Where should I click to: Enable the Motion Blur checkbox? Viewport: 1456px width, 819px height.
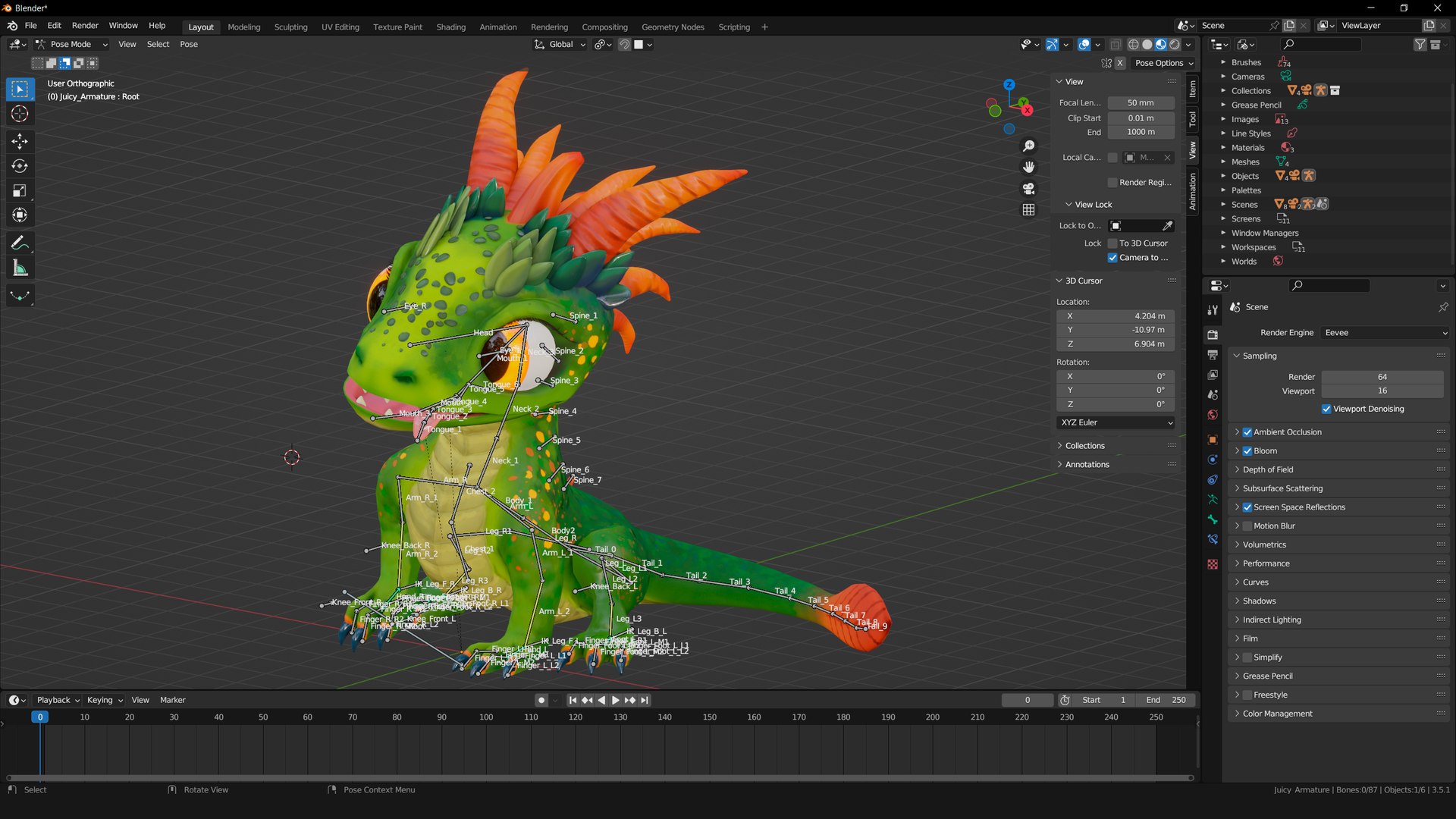[1247, 526]
